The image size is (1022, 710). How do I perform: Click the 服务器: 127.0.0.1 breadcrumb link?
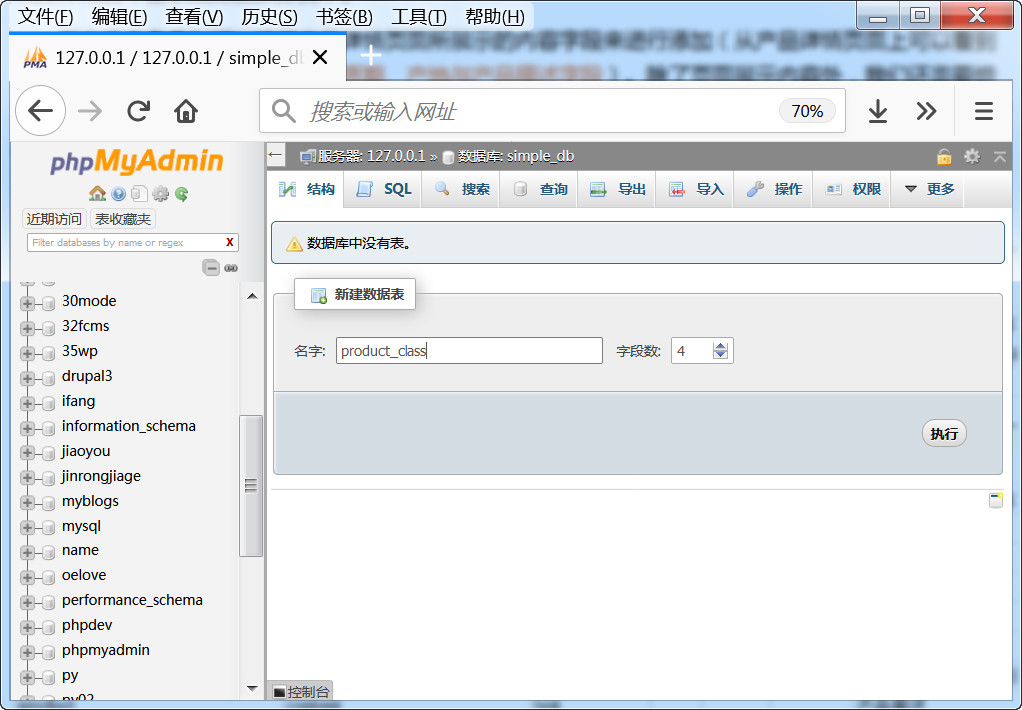[x=371, y=156]
